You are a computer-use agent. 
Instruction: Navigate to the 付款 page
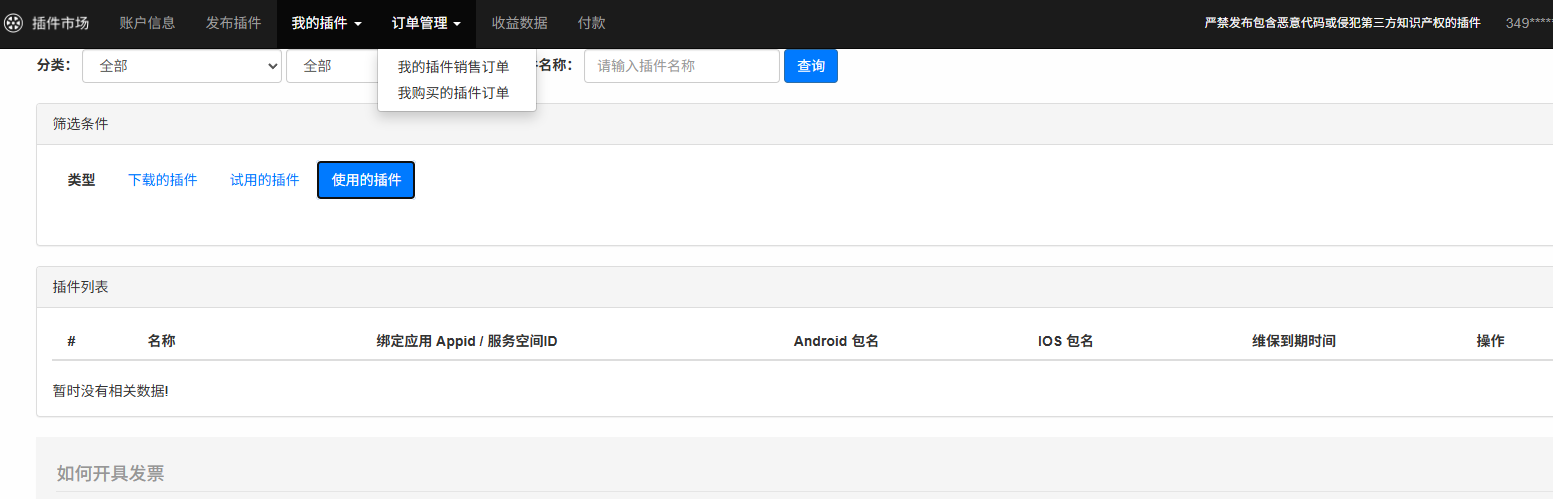tap(591, 23)
